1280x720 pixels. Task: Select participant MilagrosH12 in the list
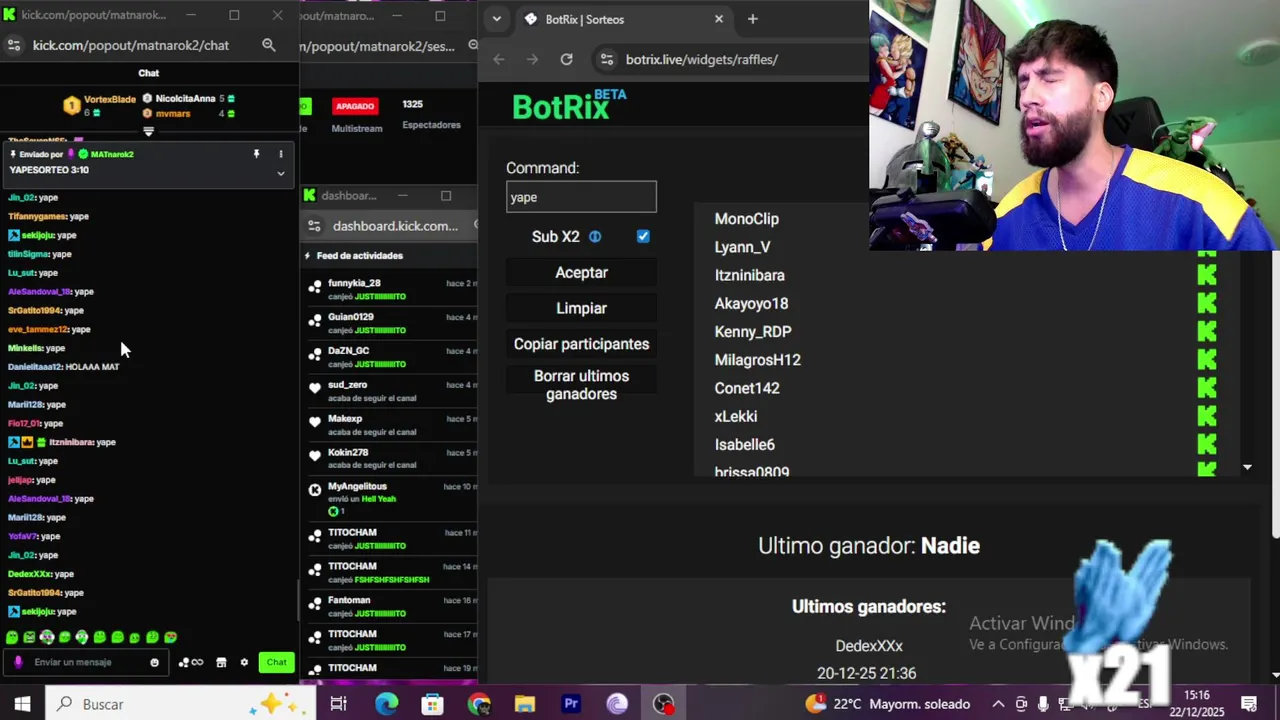pyautogui.click(x=757, y=360)
